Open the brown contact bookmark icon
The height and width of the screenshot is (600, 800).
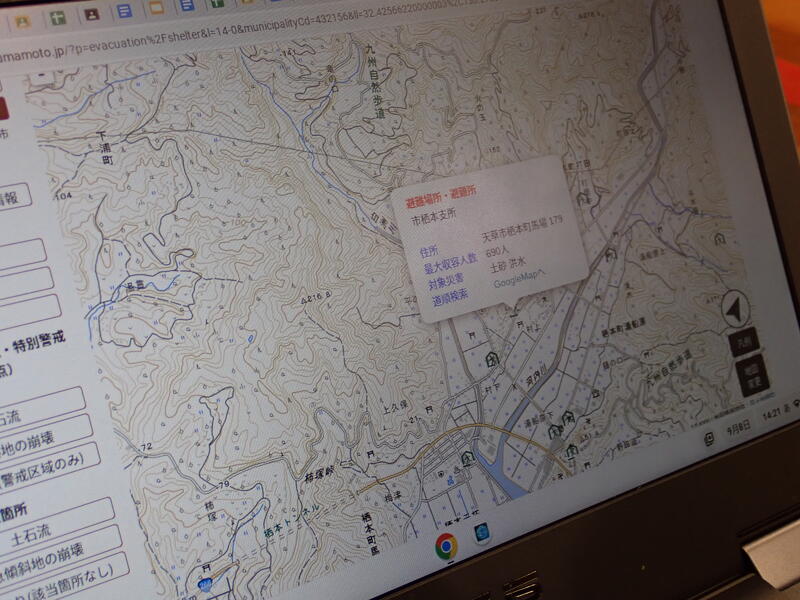[x=91, y=15]
